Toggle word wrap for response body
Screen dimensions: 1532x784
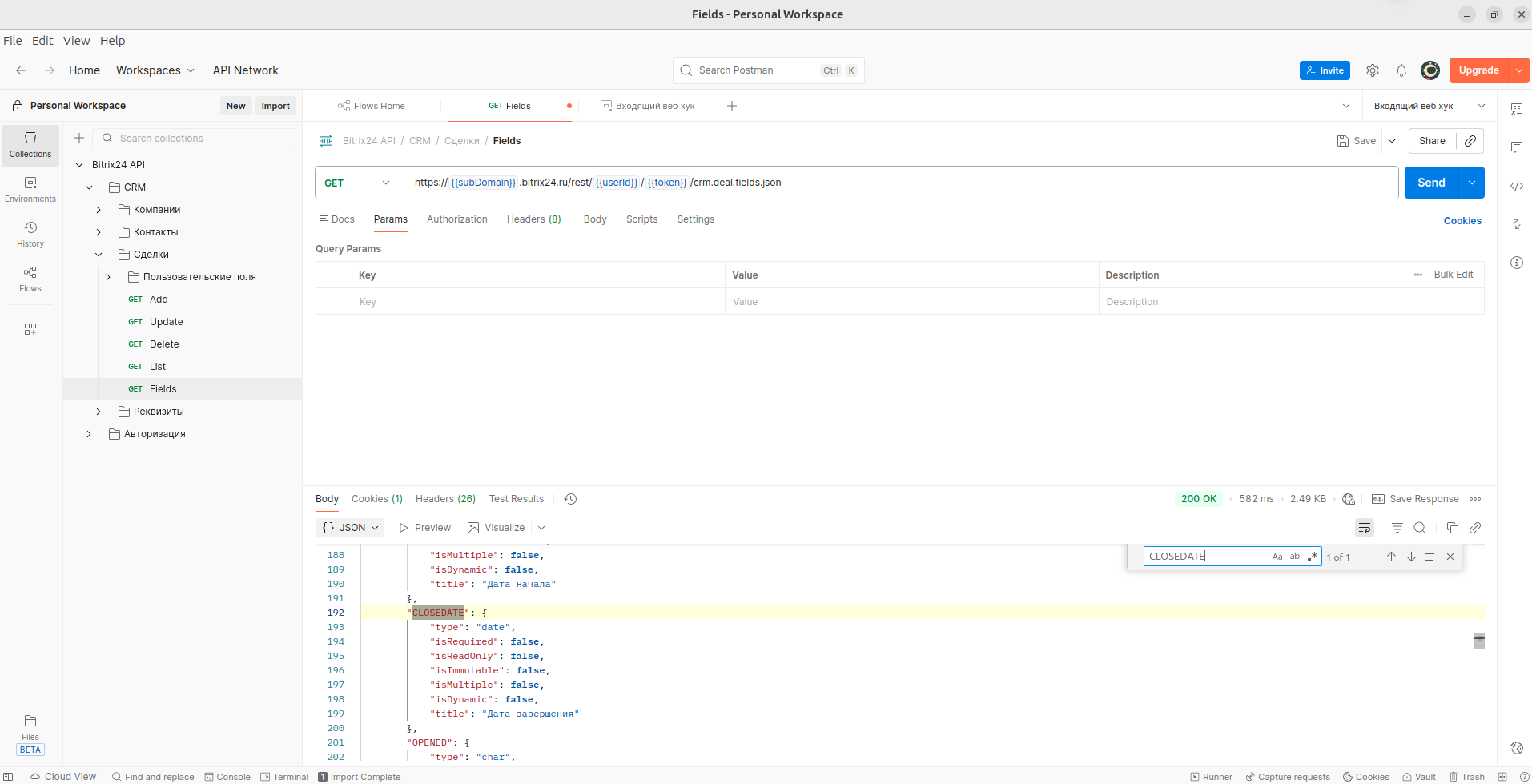[x=1365, y=528]
